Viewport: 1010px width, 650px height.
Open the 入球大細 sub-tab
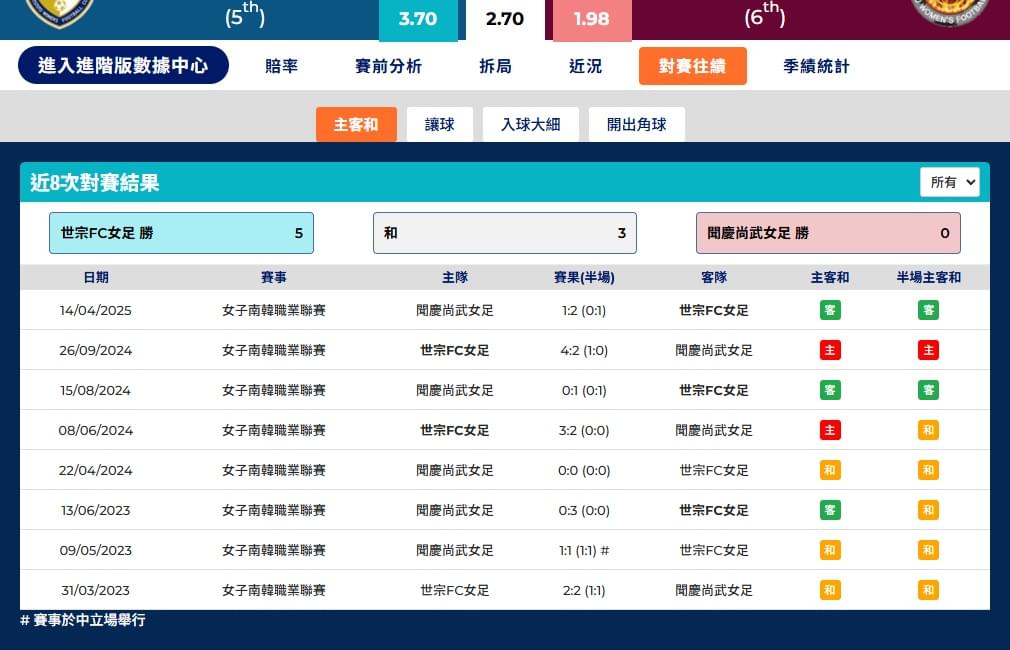(x=531, y=124)
